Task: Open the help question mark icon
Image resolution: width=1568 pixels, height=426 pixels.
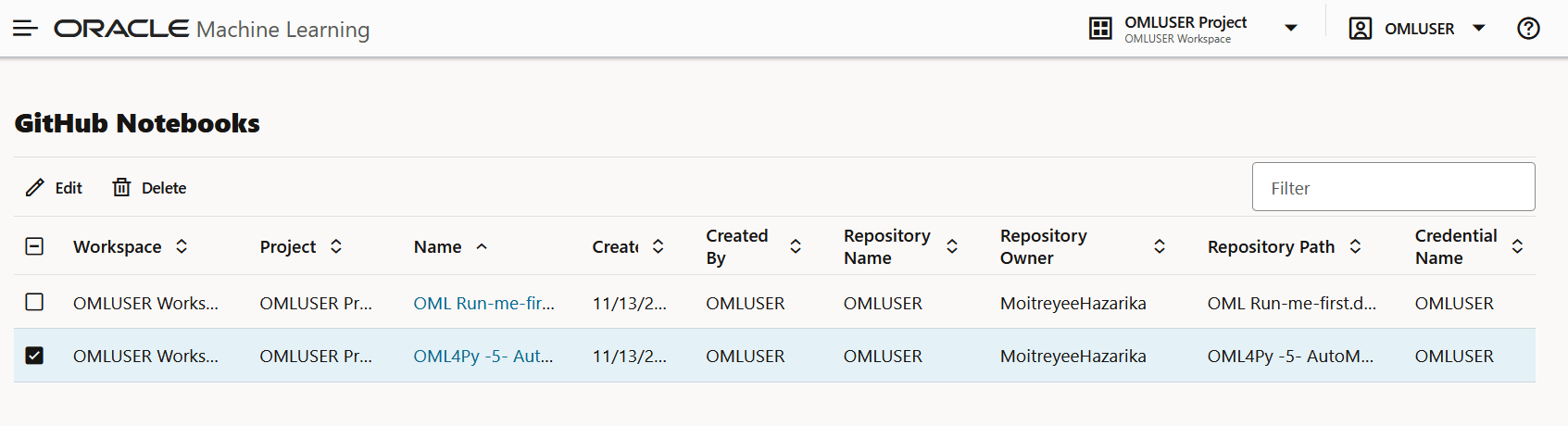Action: coord(1528,29)
